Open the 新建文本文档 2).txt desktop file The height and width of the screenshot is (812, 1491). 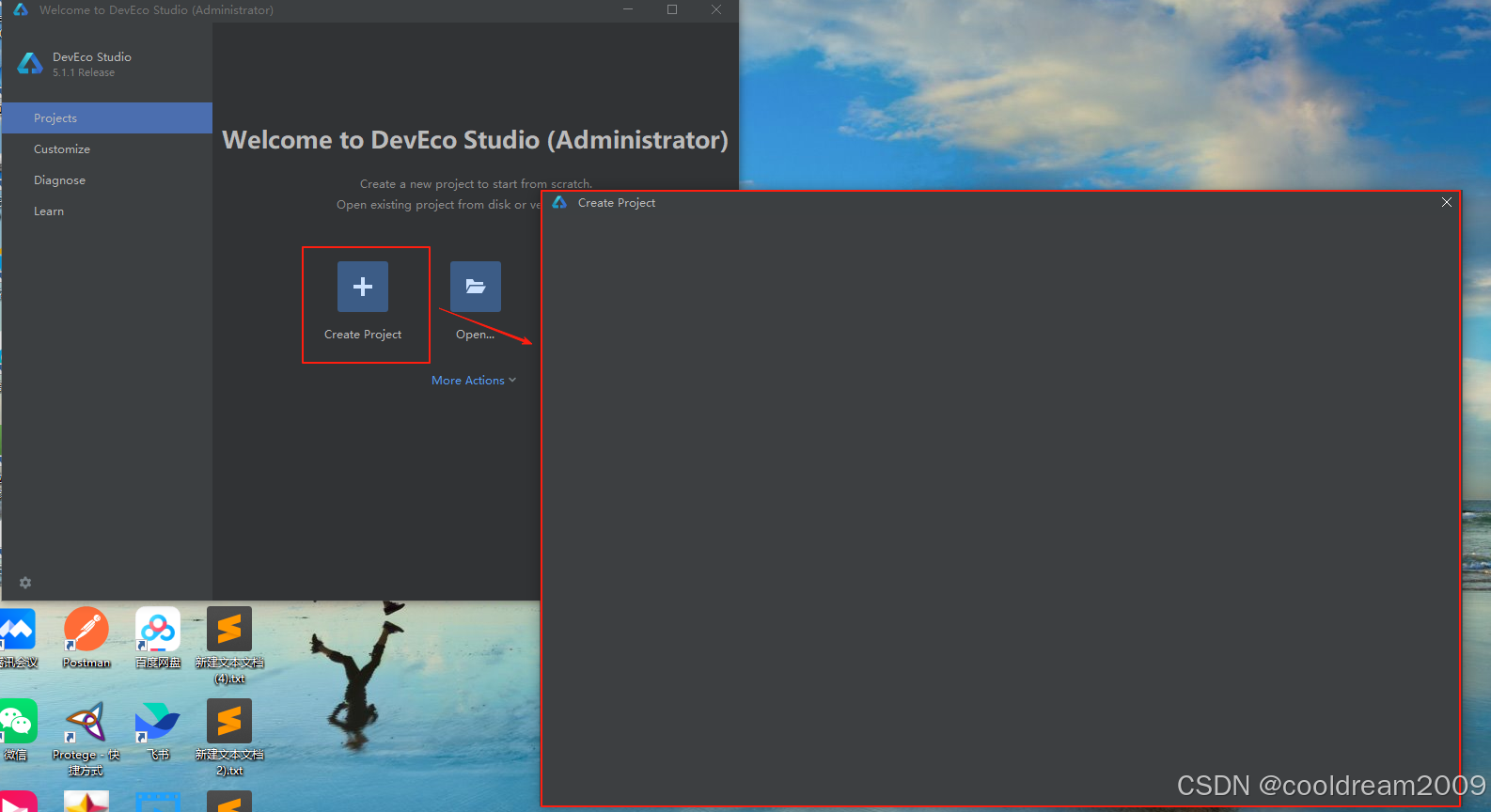229,738
